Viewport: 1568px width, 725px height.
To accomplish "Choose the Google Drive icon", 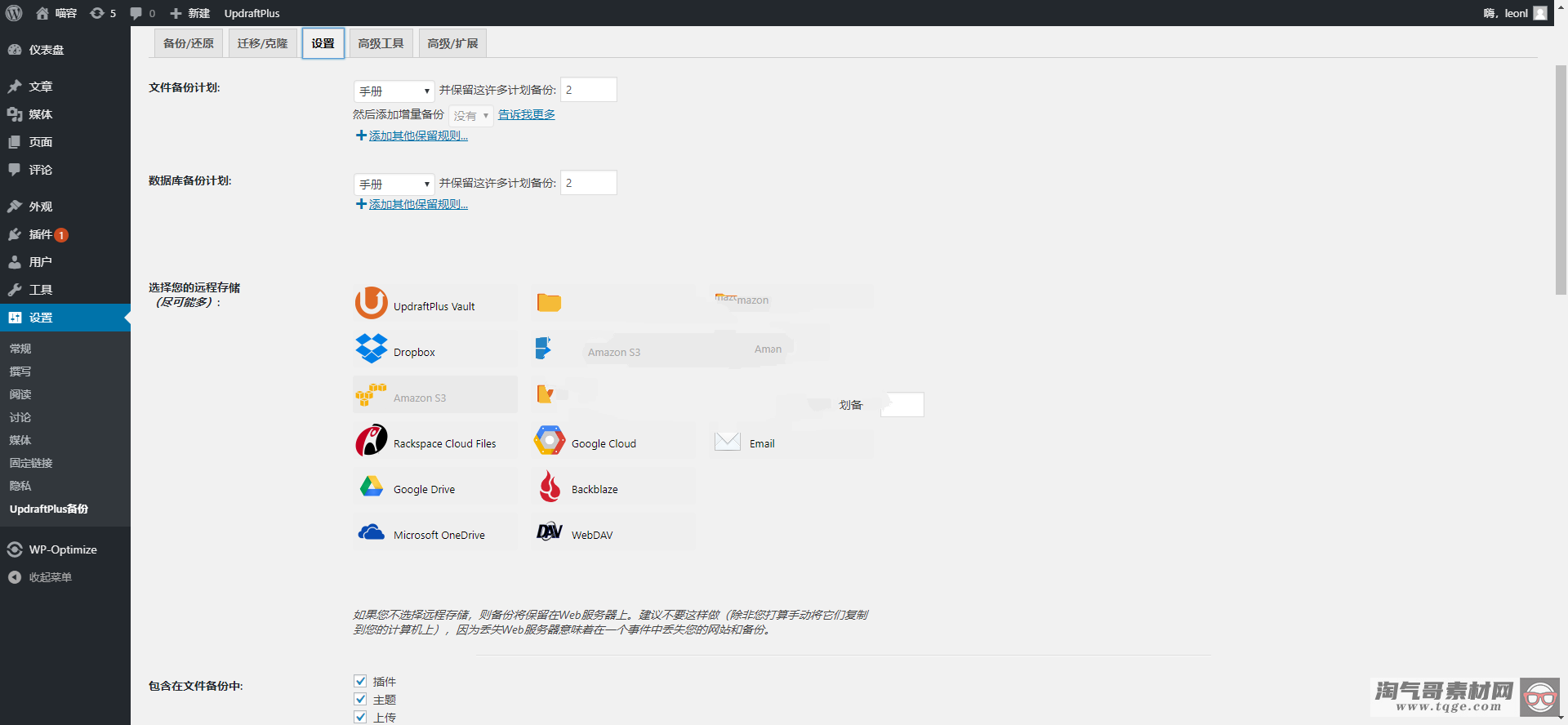I will 372,486.
